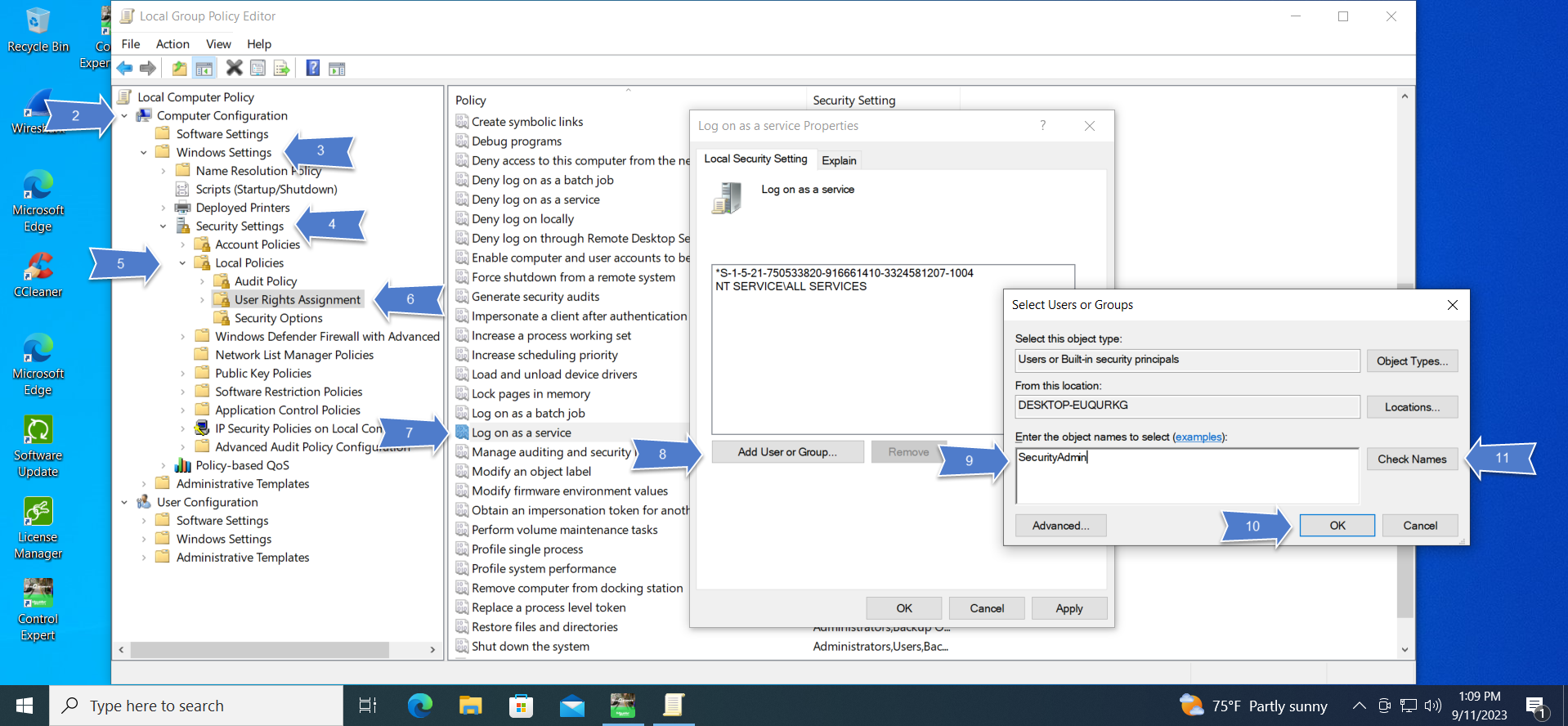Switch to the Explain tab

(x=839, y=160)
